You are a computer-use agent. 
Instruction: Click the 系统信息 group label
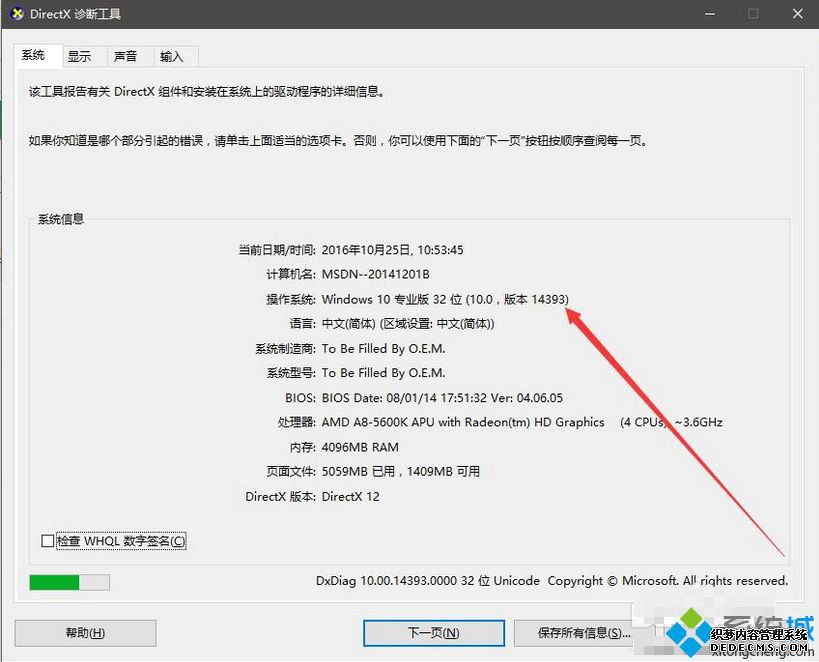61,219
